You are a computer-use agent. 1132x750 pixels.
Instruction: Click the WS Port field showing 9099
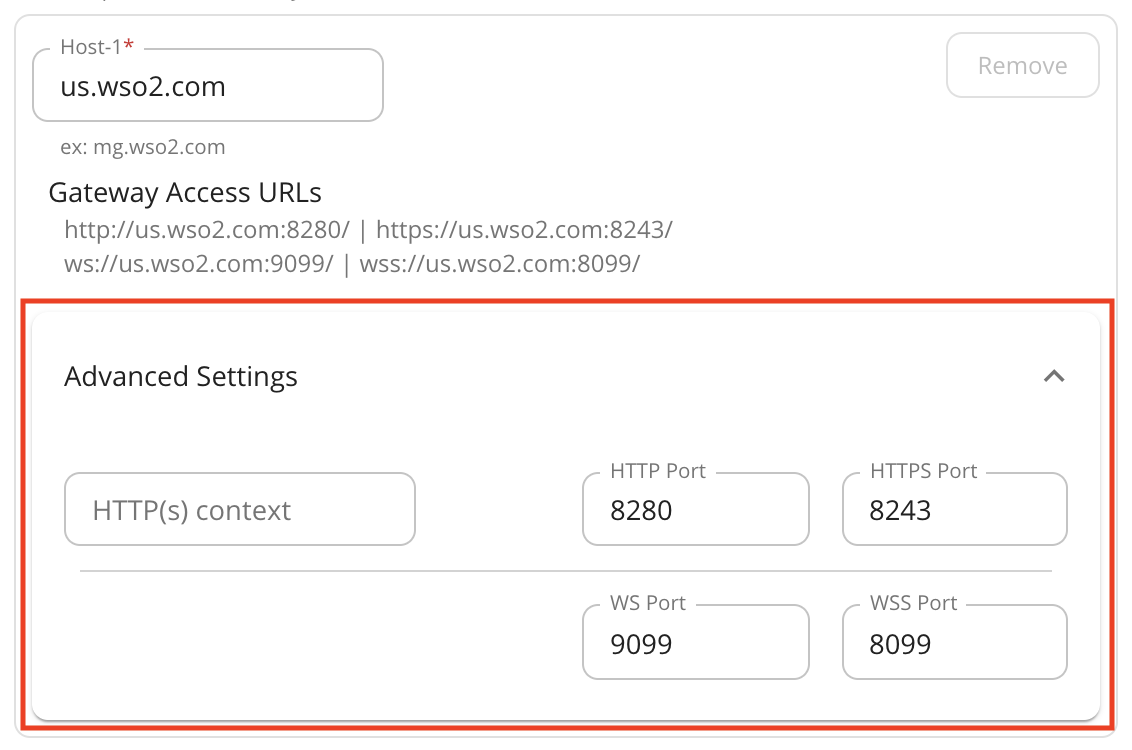coord(694,642)
